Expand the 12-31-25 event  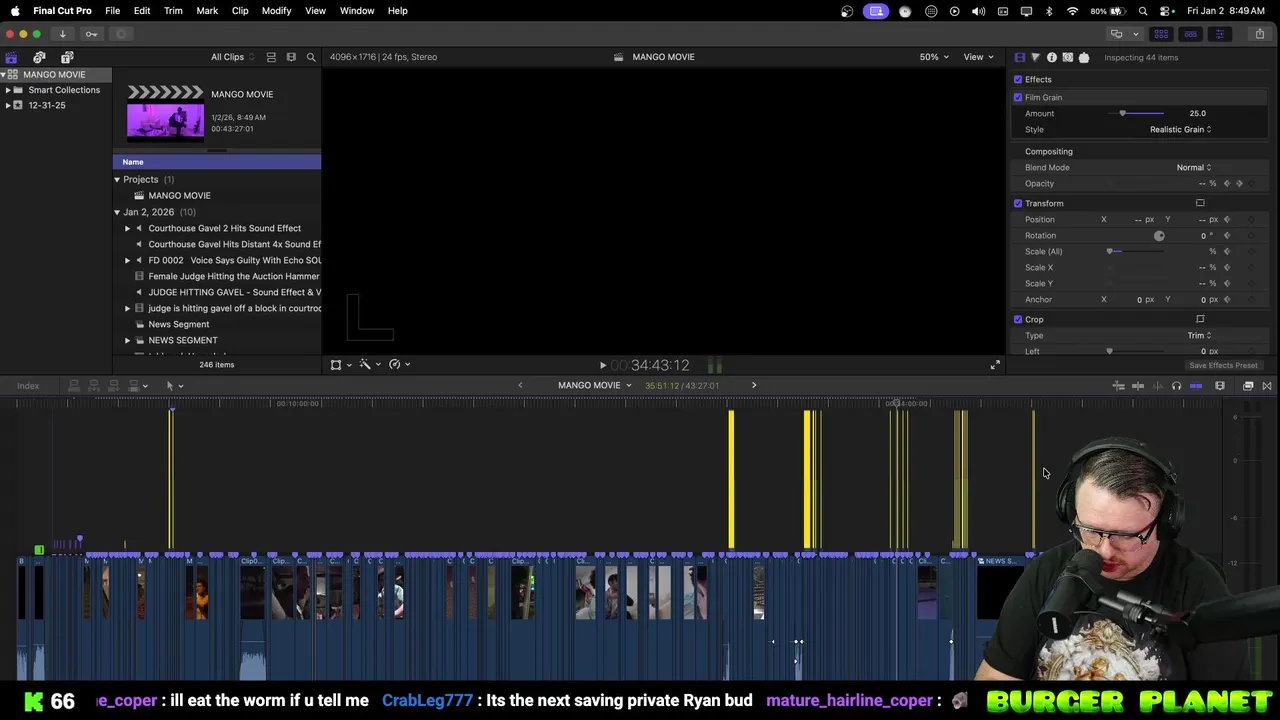8,105
